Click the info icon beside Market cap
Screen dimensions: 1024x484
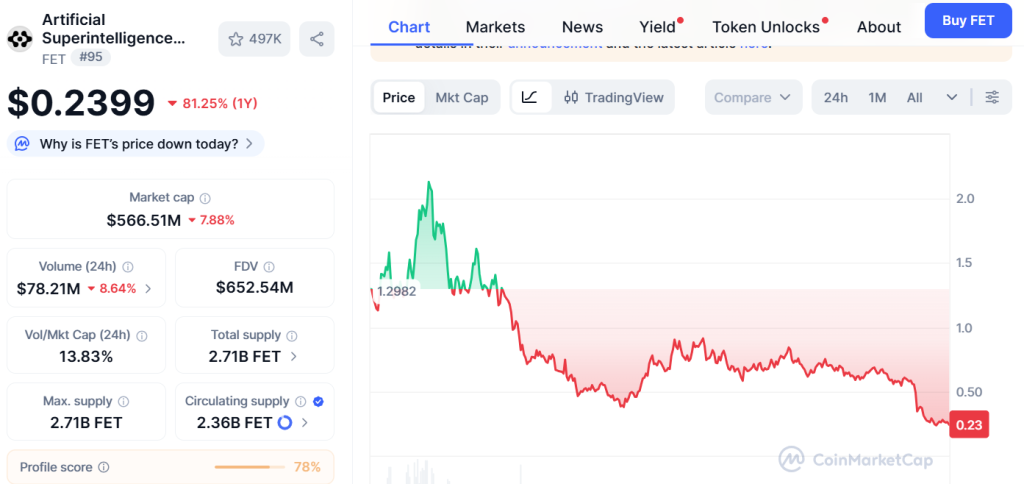coord(205,198)
